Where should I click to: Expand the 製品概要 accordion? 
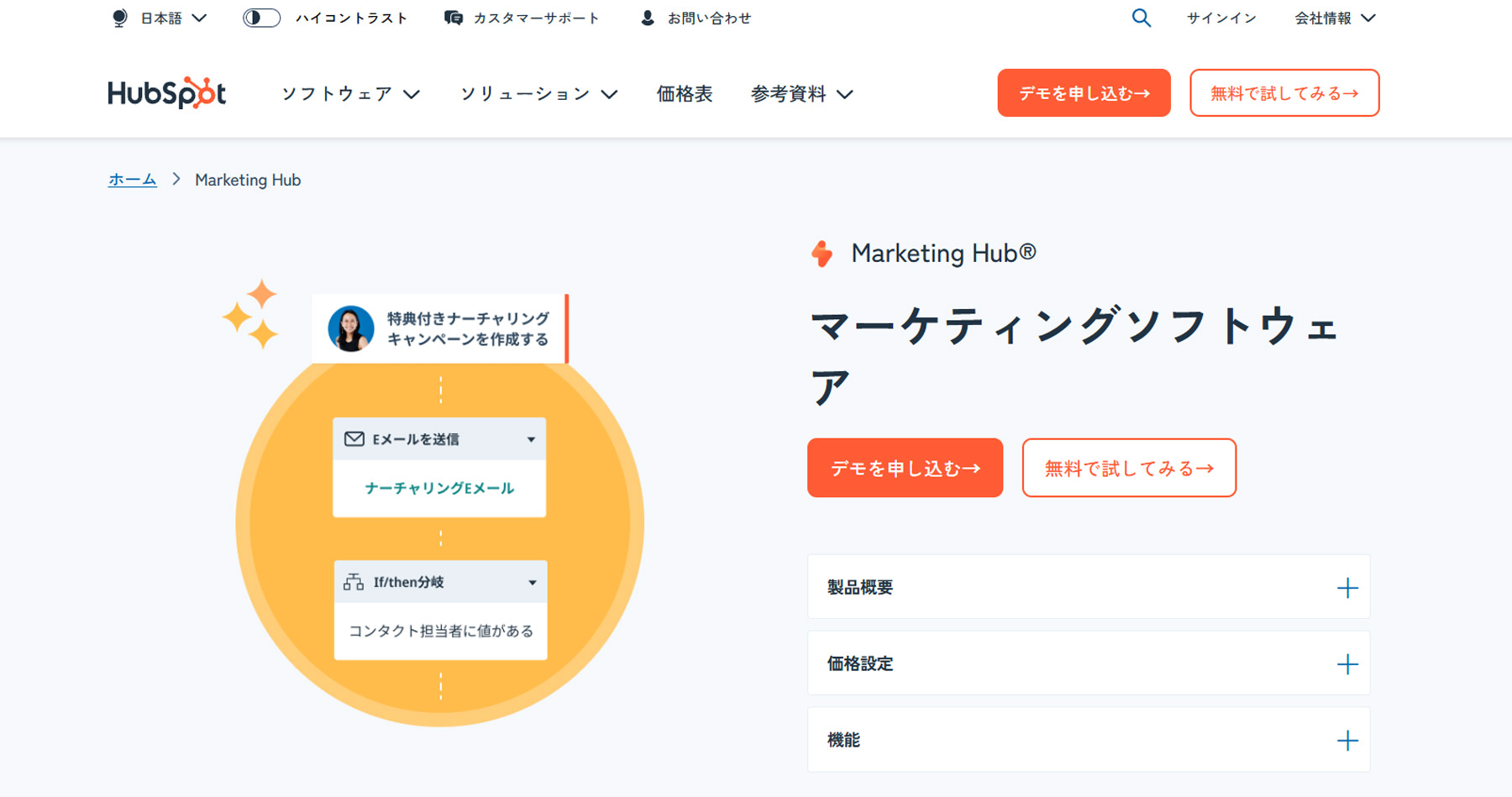1089,587
